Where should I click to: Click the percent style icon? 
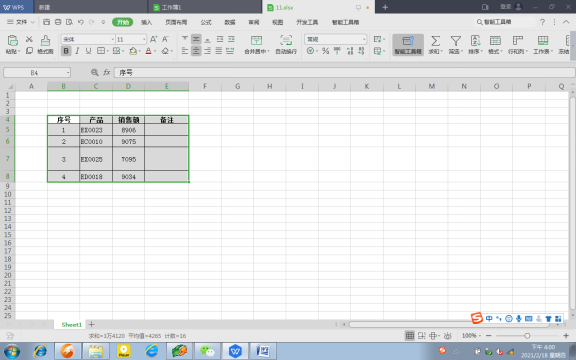[x=325, y=51]
